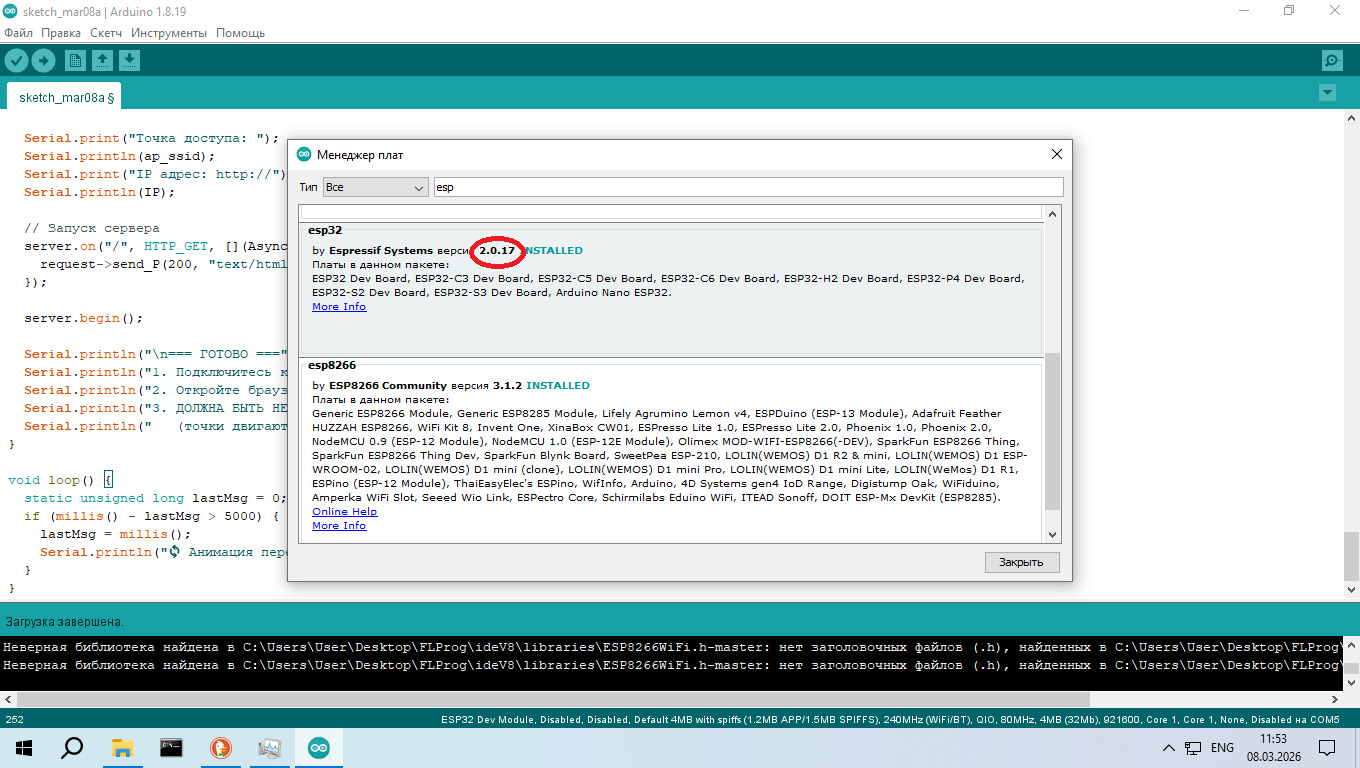1360x768 pixels.
Task: Click the Закрыть button
Action: tap(1021, 562)
